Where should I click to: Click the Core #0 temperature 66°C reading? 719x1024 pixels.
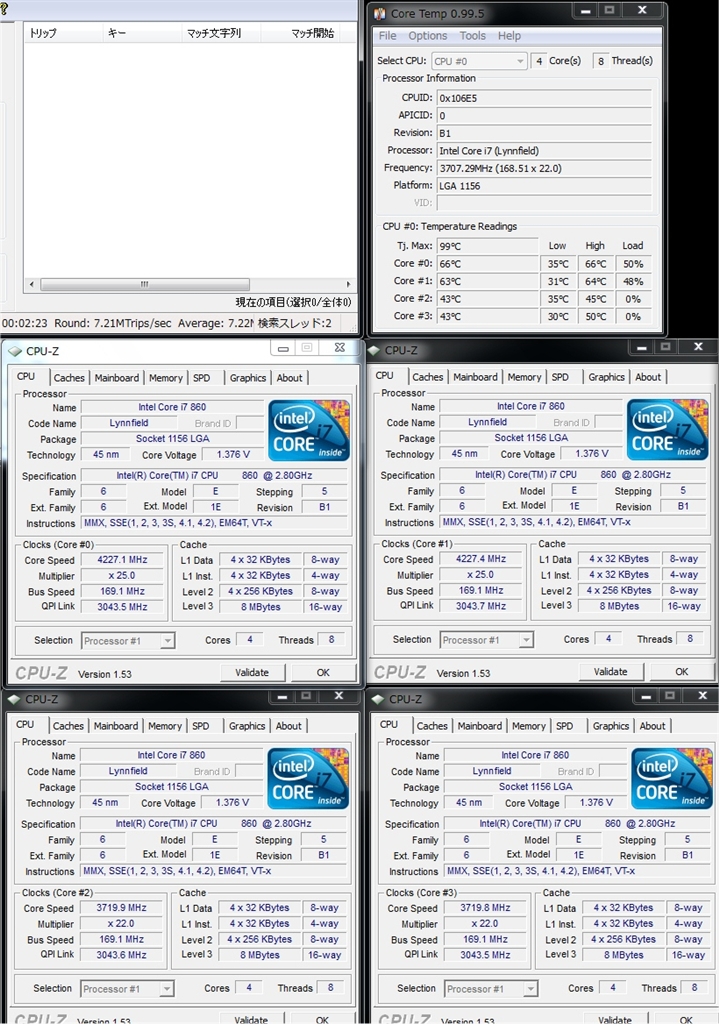pyautogui.click(x=488, y=264)
